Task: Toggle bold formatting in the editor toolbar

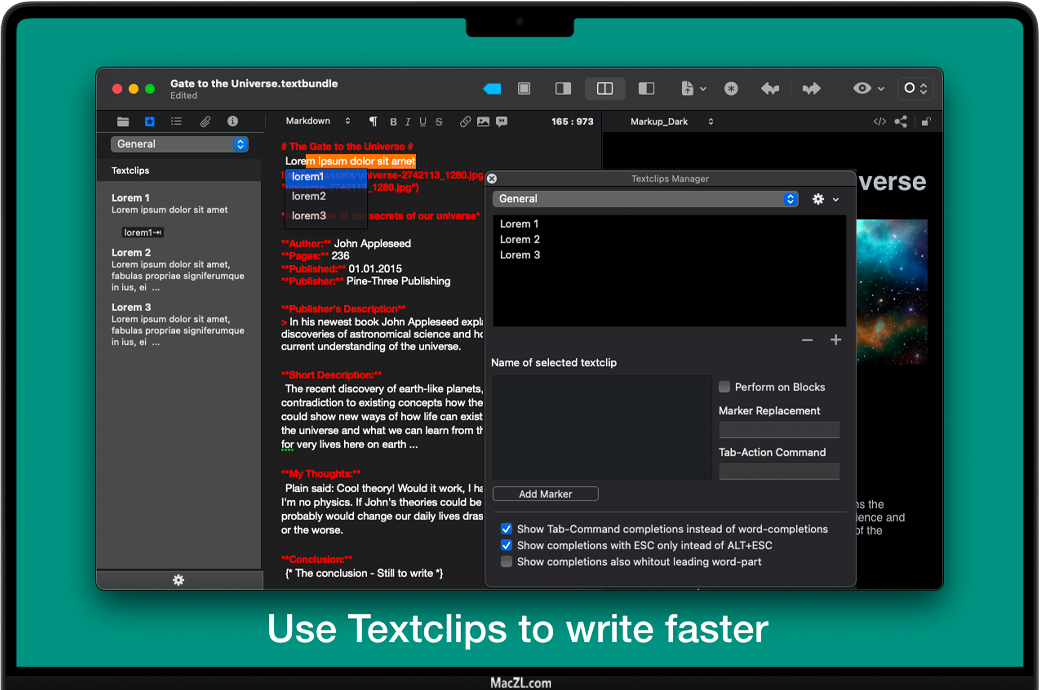Action: click(393, 122)
